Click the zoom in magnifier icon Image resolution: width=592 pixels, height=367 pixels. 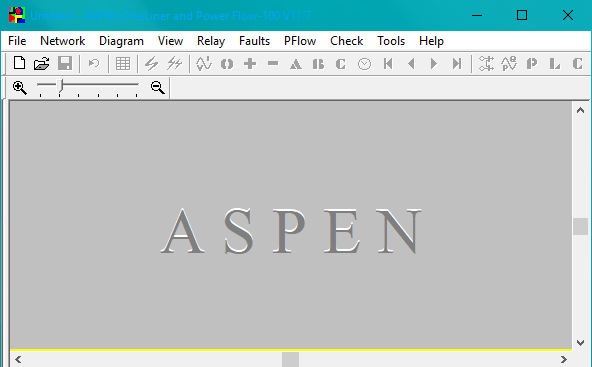pos(20,88)
